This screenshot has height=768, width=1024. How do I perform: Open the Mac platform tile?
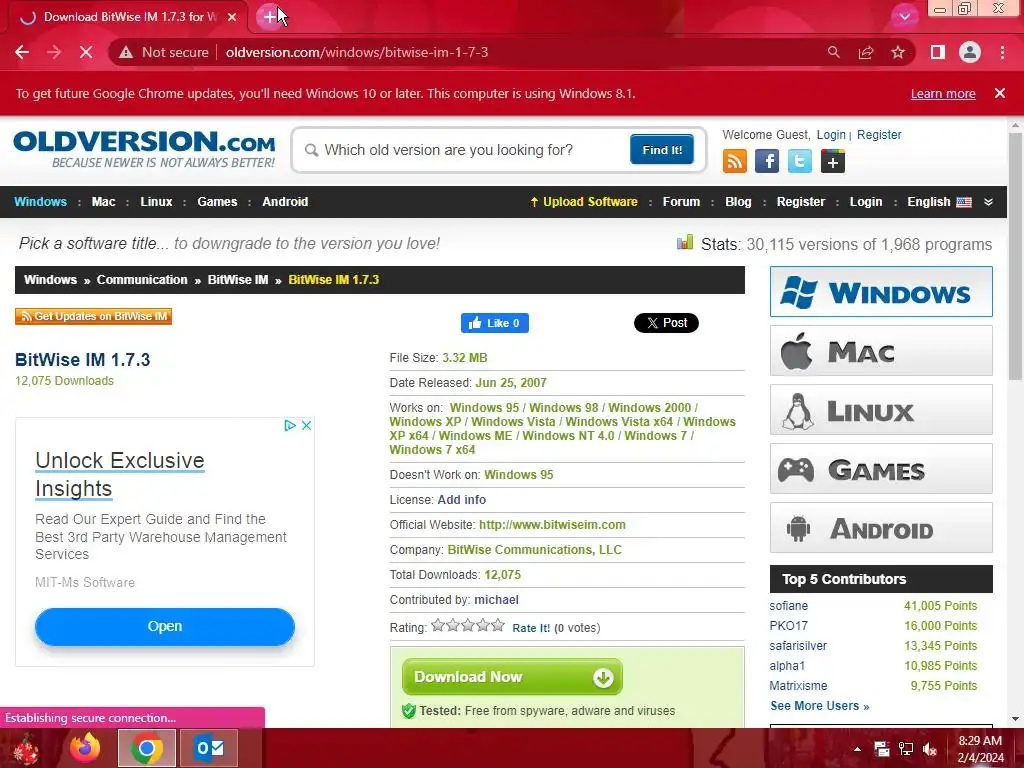[x=881, y=351]
